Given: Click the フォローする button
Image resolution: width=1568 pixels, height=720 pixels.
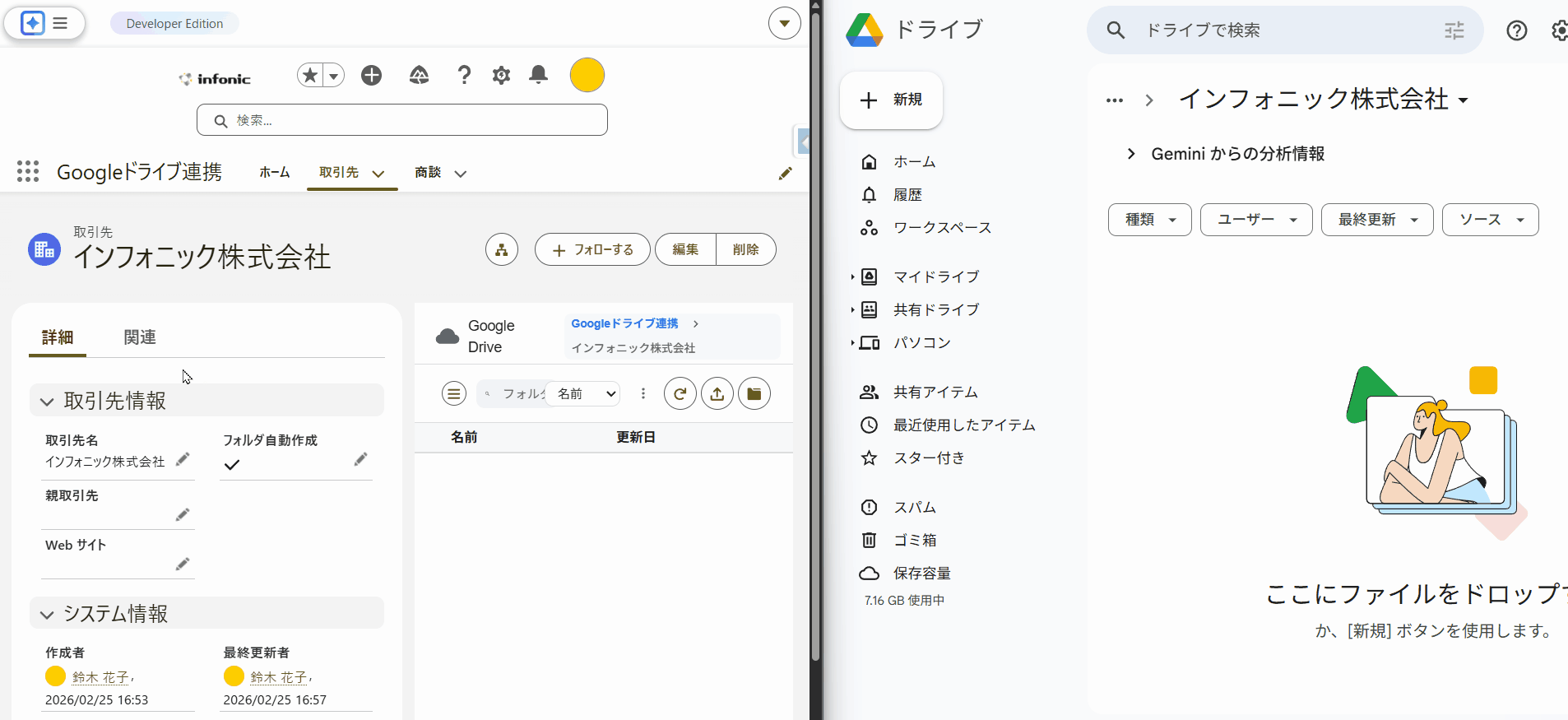Looking at the screenshot, I should [592, 249].
